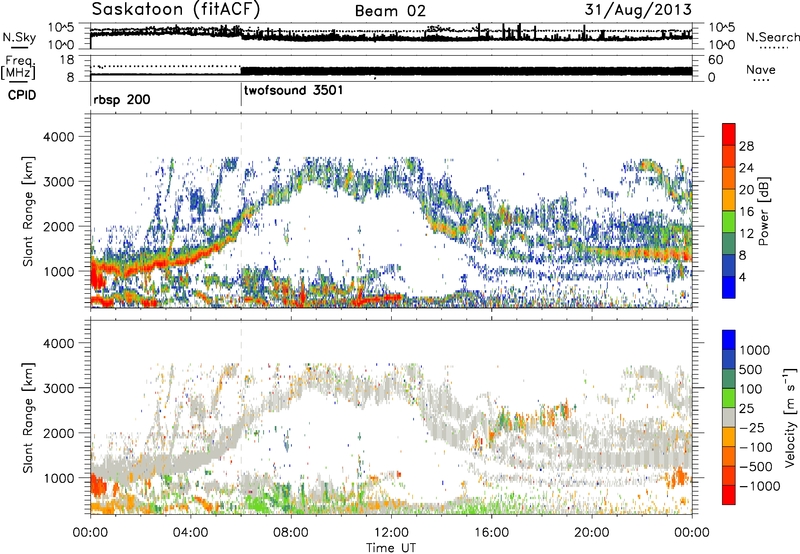Click the 'Saskatoon (fitACF)' title text

pyautogui.click(x=176, y=10)
